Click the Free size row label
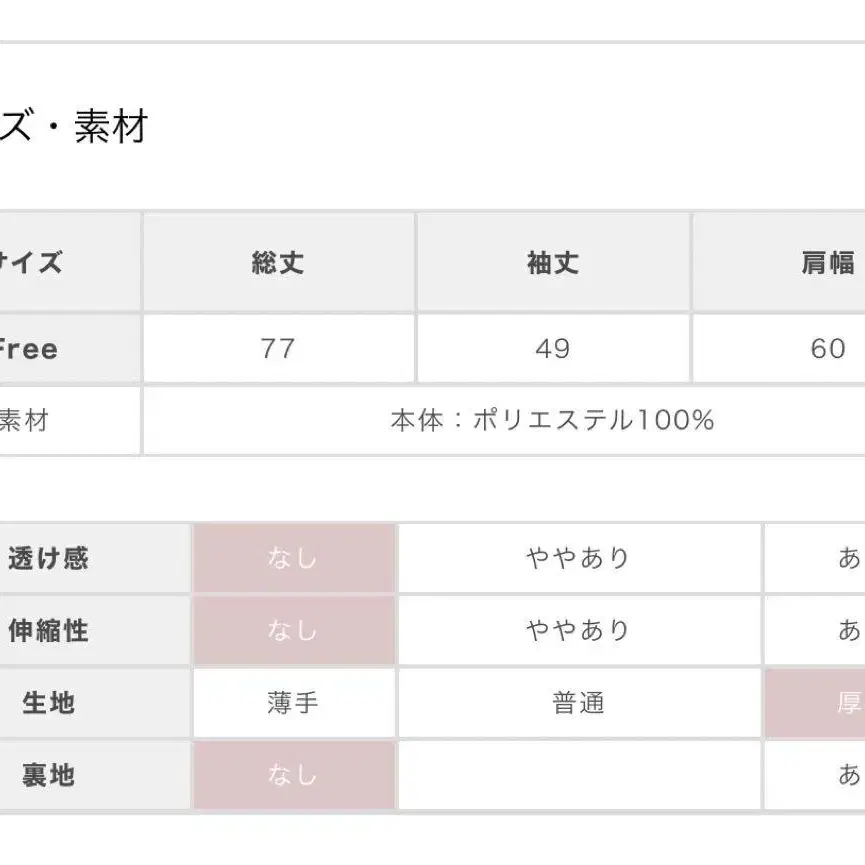The height and width of the screenshot is (865, 865). (30, 349)
